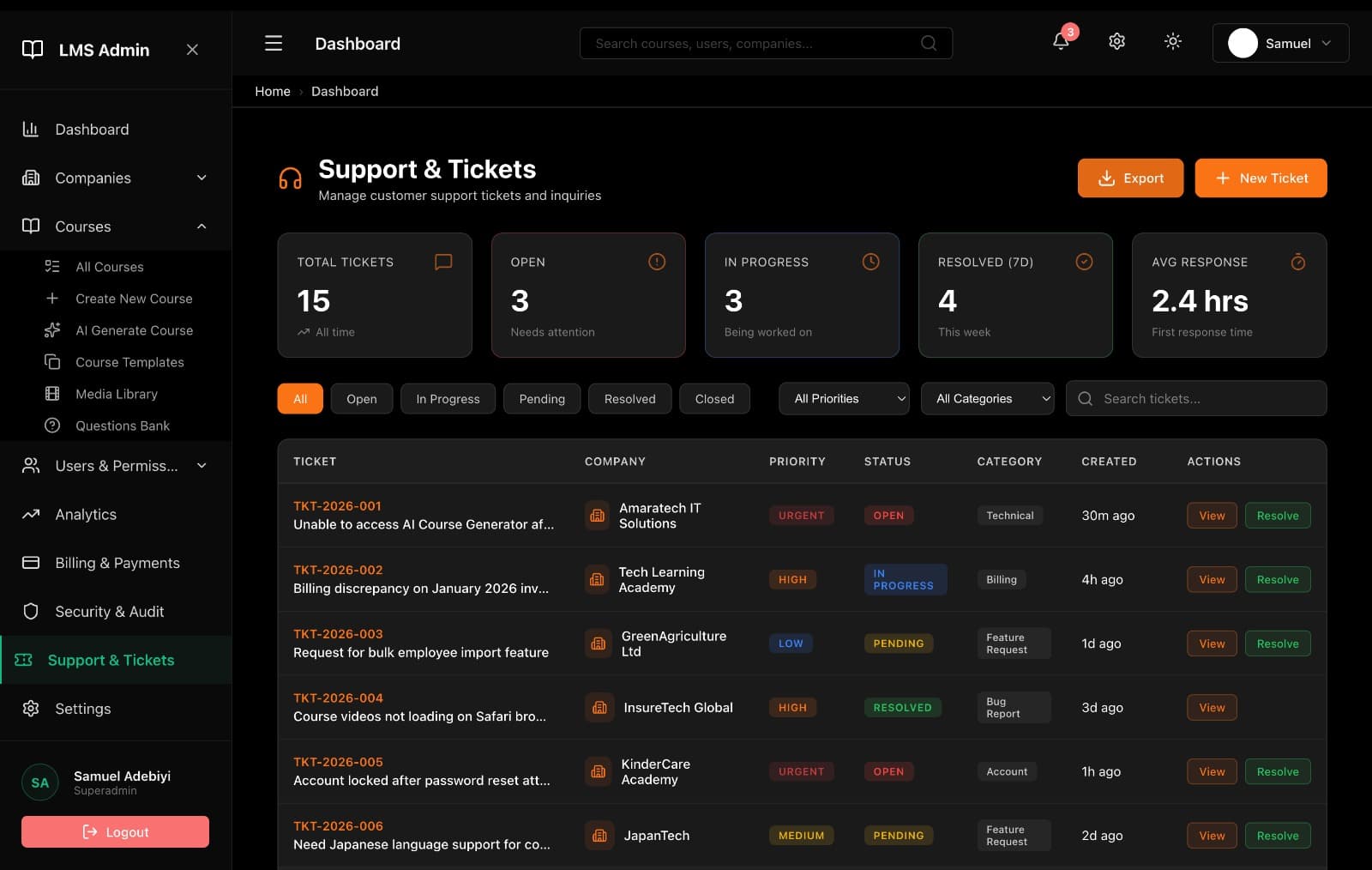The image size is (1372, 870).
Task: Toggle light/dark theme sun icon
Action: point(1172,42)
